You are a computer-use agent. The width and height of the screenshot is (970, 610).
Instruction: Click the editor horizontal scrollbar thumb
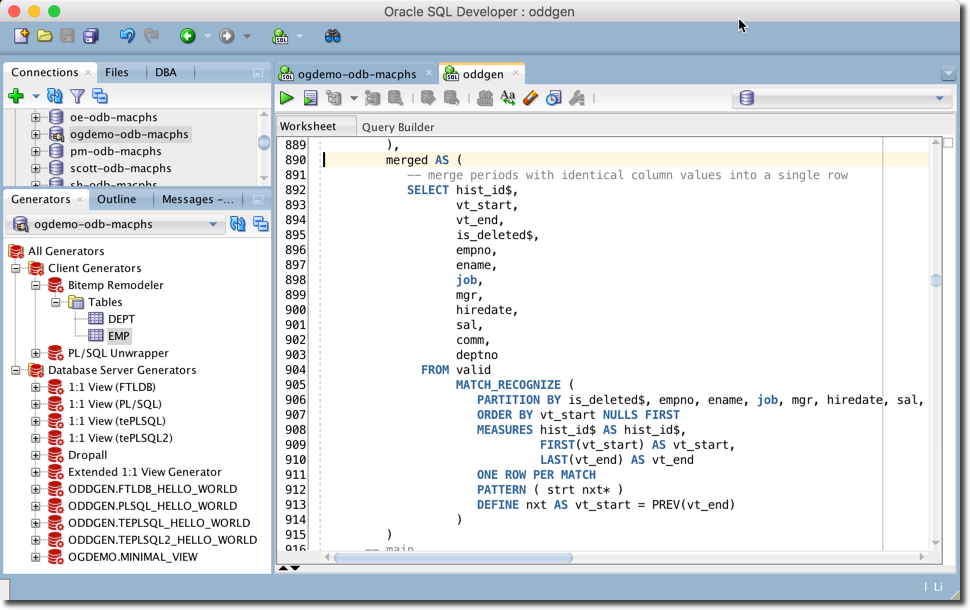[x=453, y=557]
